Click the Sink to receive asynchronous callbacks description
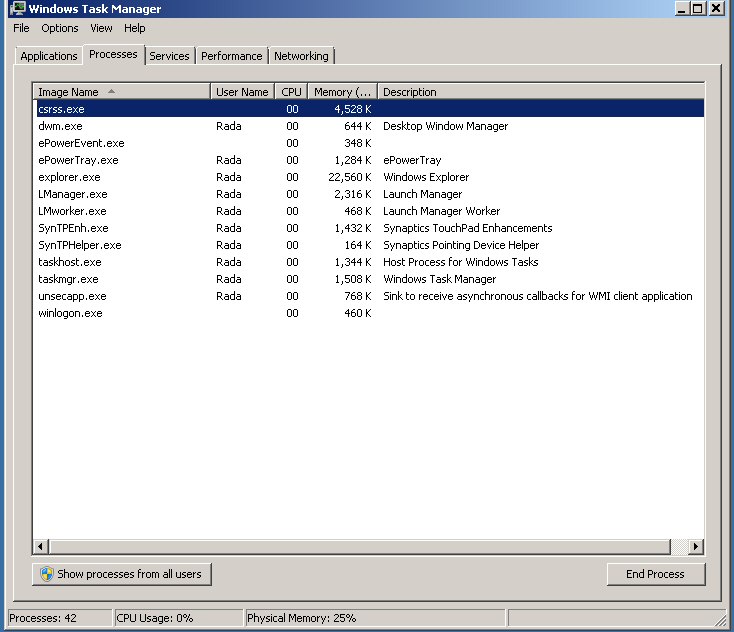The width and height of the screenshot is (734, 632). click(537, 296)
